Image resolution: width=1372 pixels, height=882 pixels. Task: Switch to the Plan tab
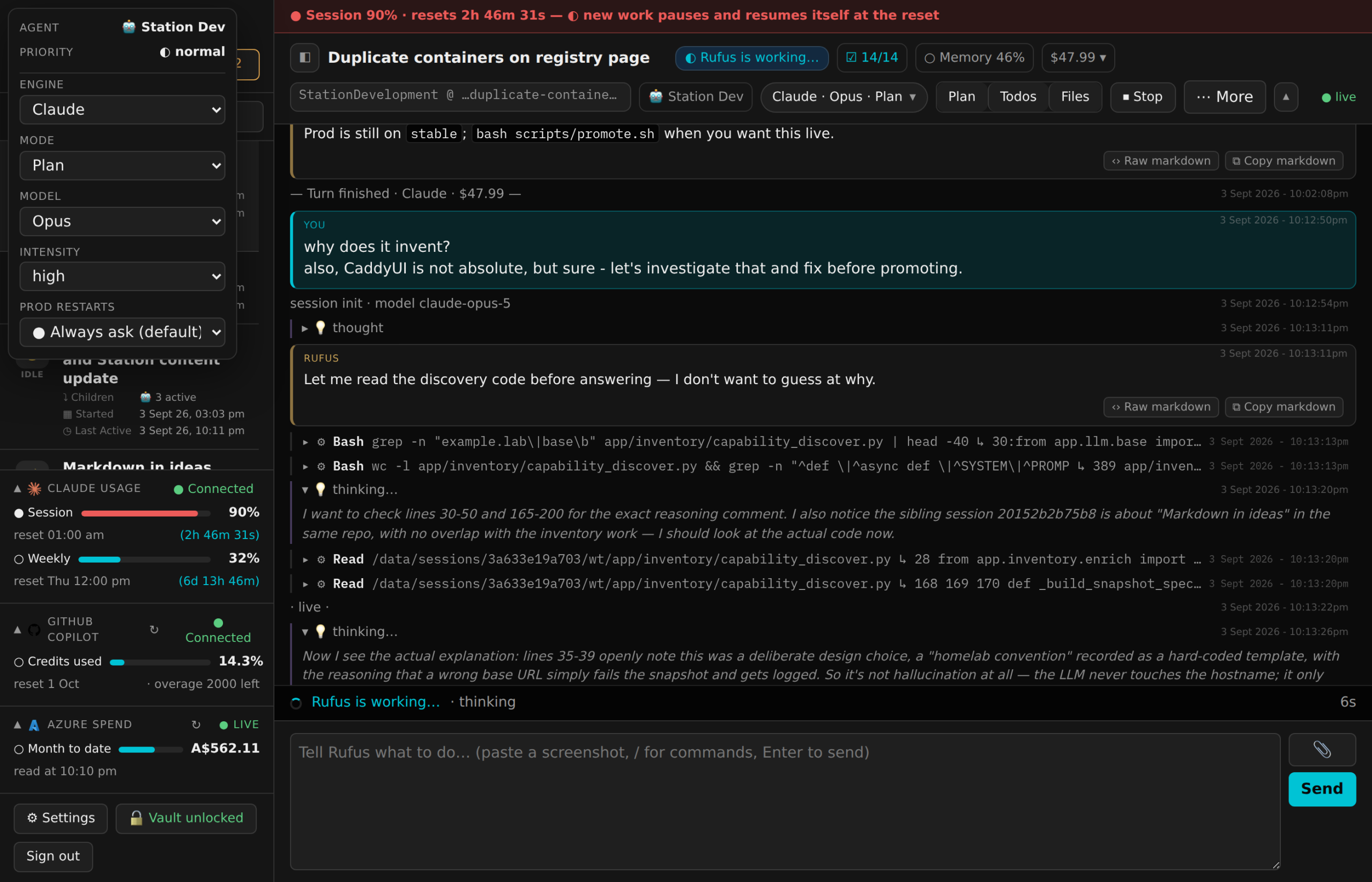click(961, 97)
